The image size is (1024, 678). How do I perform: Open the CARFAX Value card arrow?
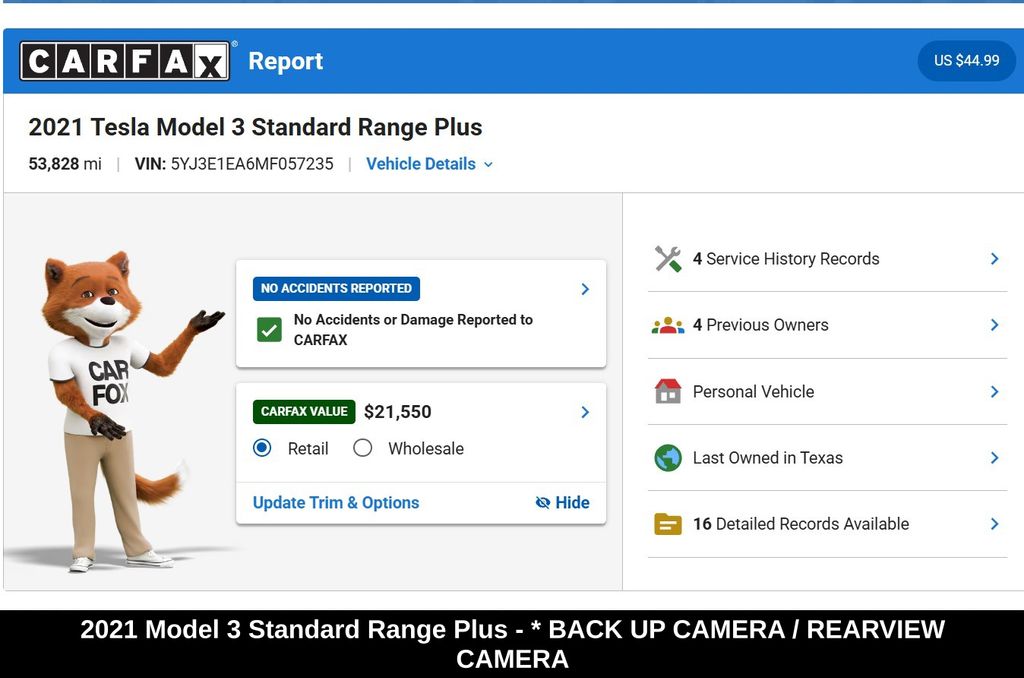point(585,412)
